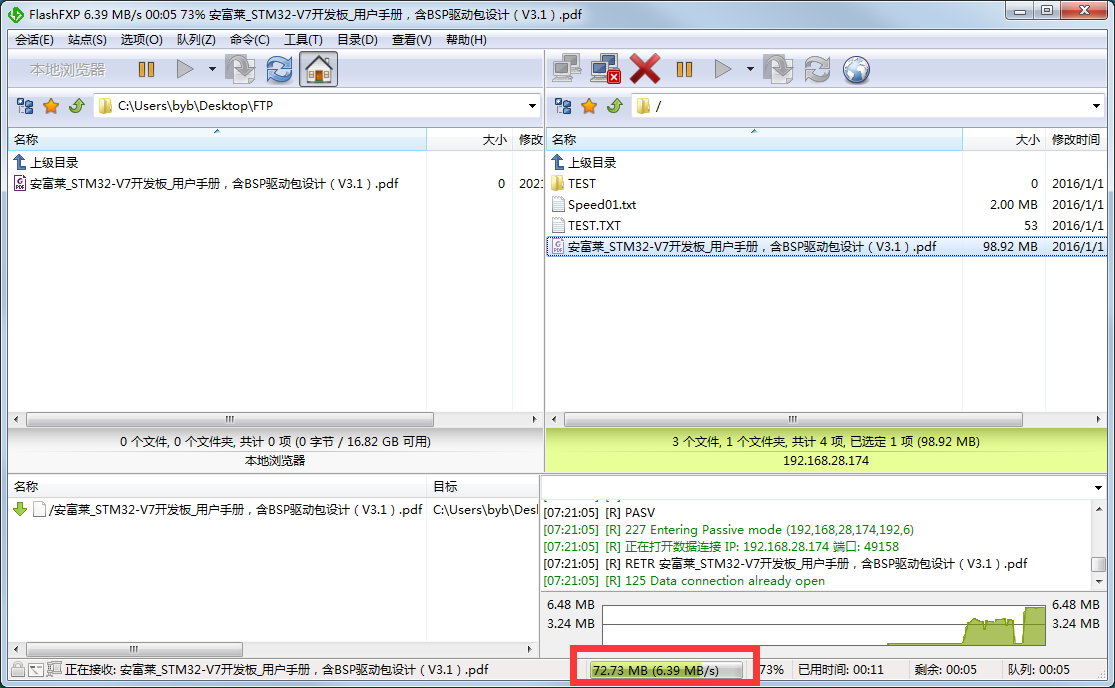
Task: Go up one level with the remote green arrow
Action: coord(615,106)
